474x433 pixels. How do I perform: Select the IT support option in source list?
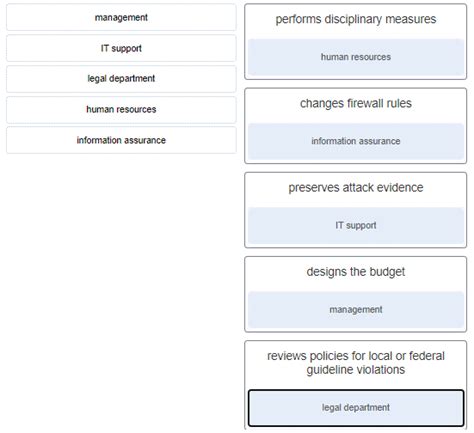tap(121, 48)
